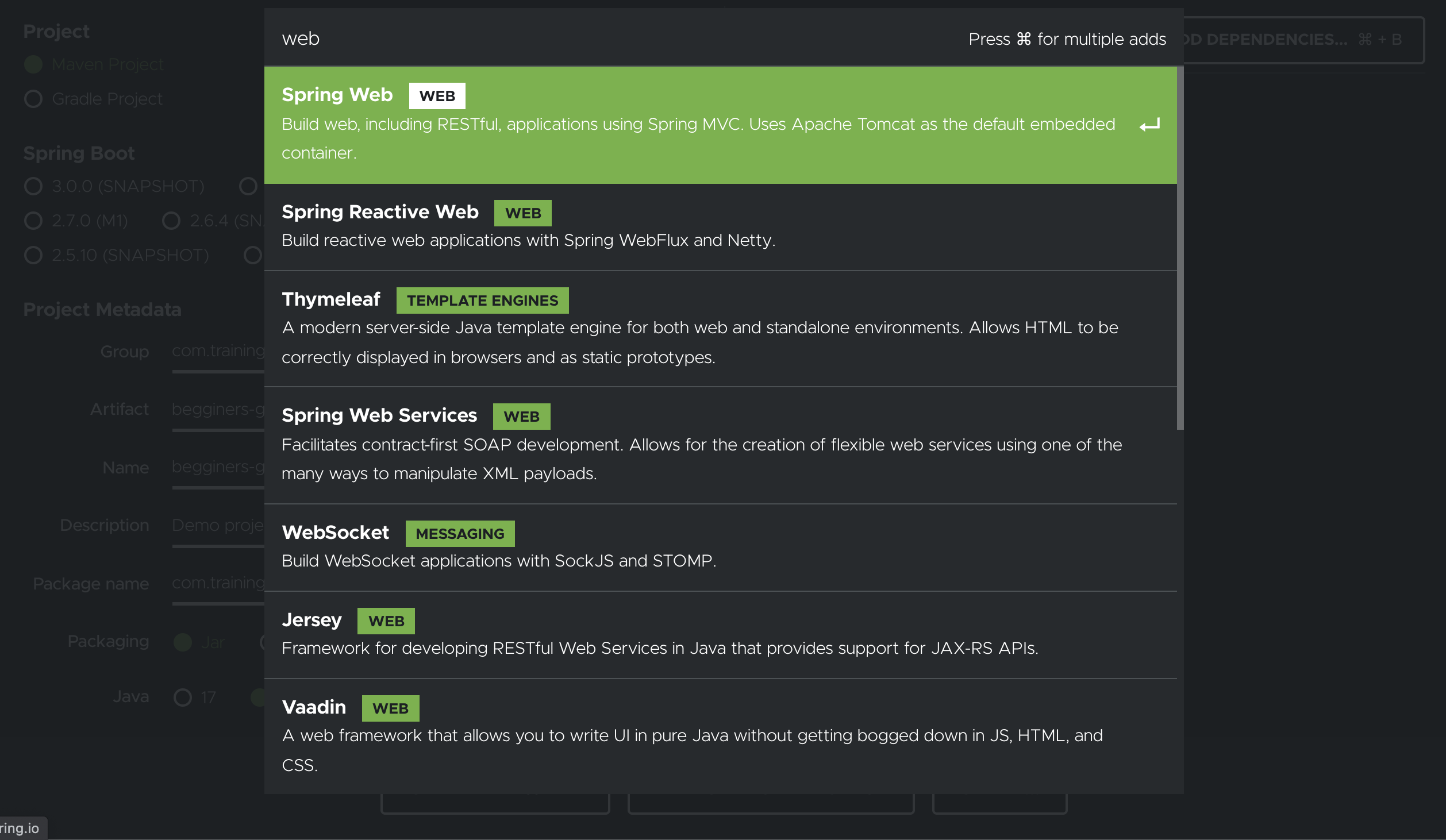Click the WEB tag beside Jersey
This screenshot has width=1446, height=840.
point(386,621)
